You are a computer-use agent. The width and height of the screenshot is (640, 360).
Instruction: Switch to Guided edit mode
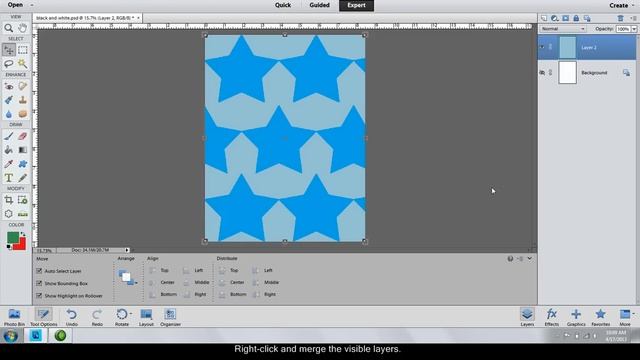point(319,5)
